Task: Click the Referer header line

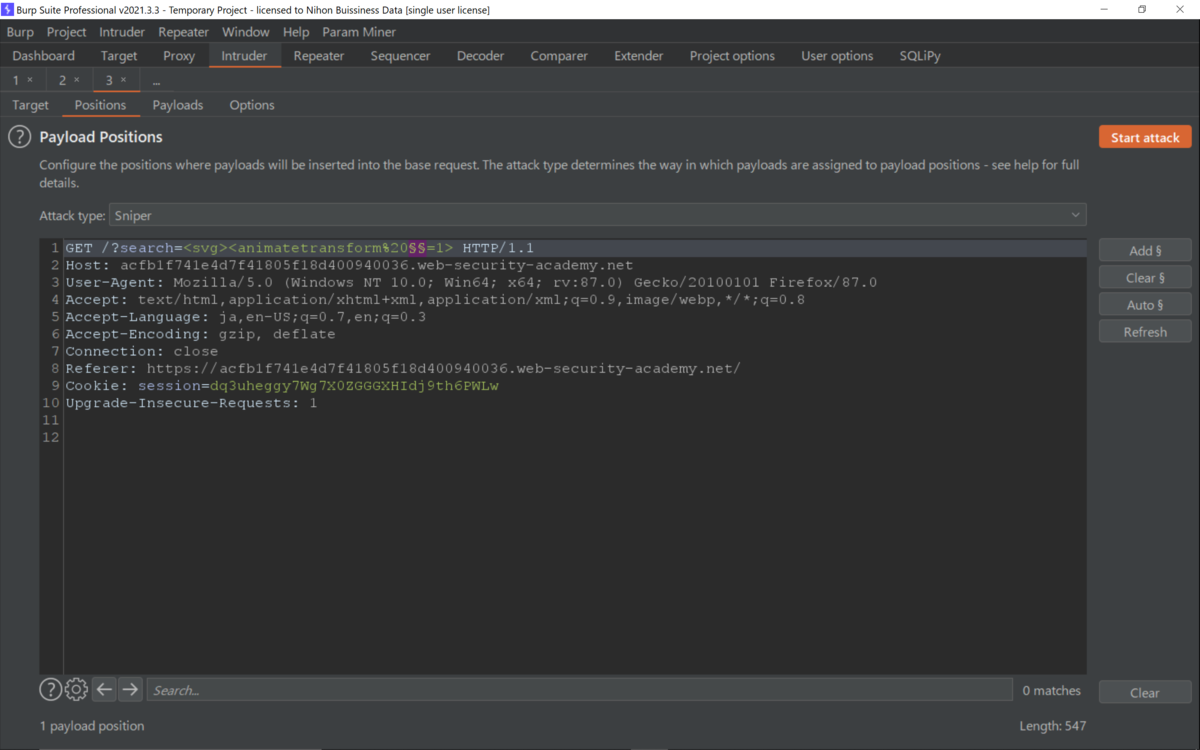Action: (x=403, y=369)
